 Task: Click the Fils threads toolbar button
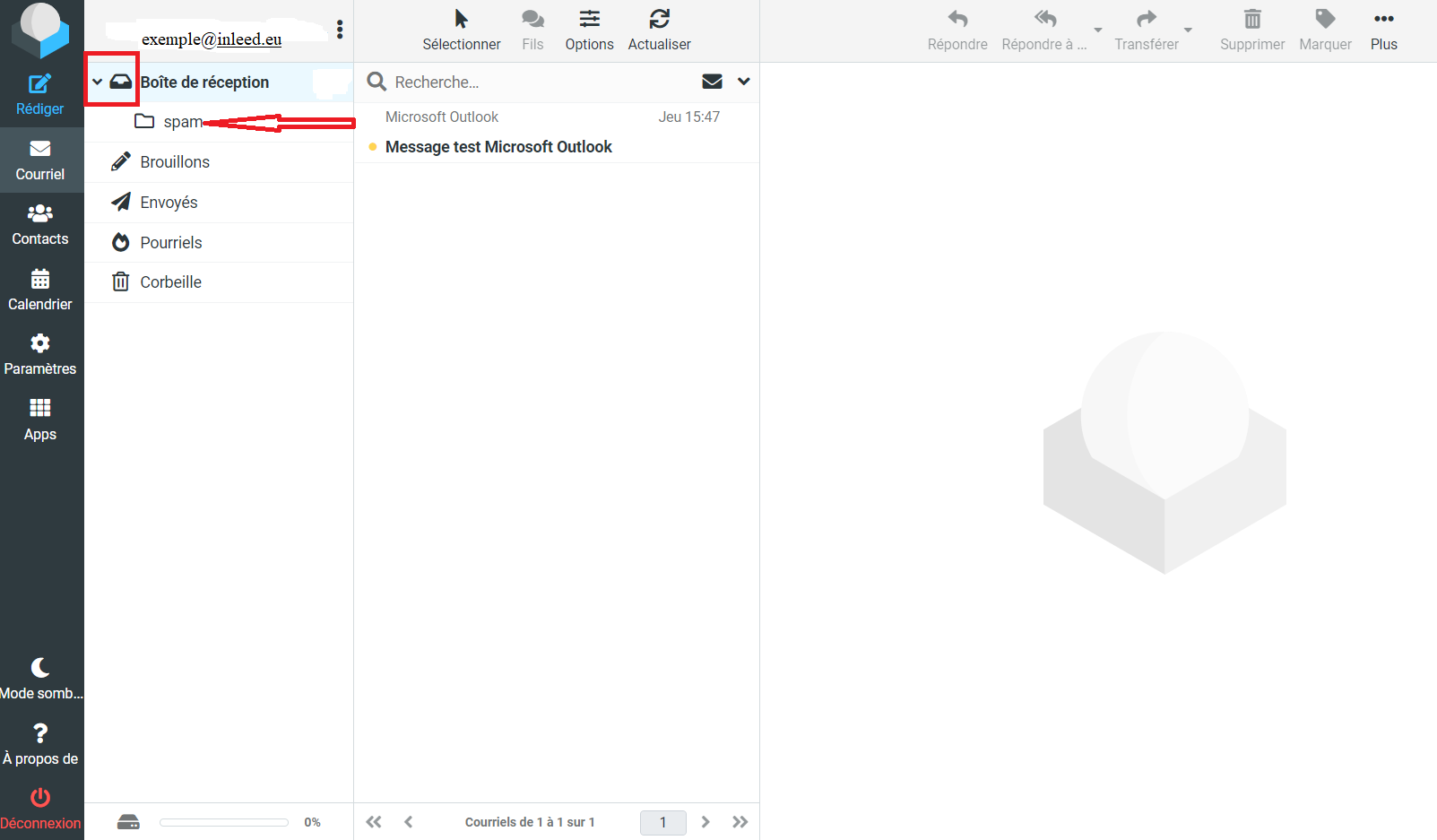(x=532, y=30)
